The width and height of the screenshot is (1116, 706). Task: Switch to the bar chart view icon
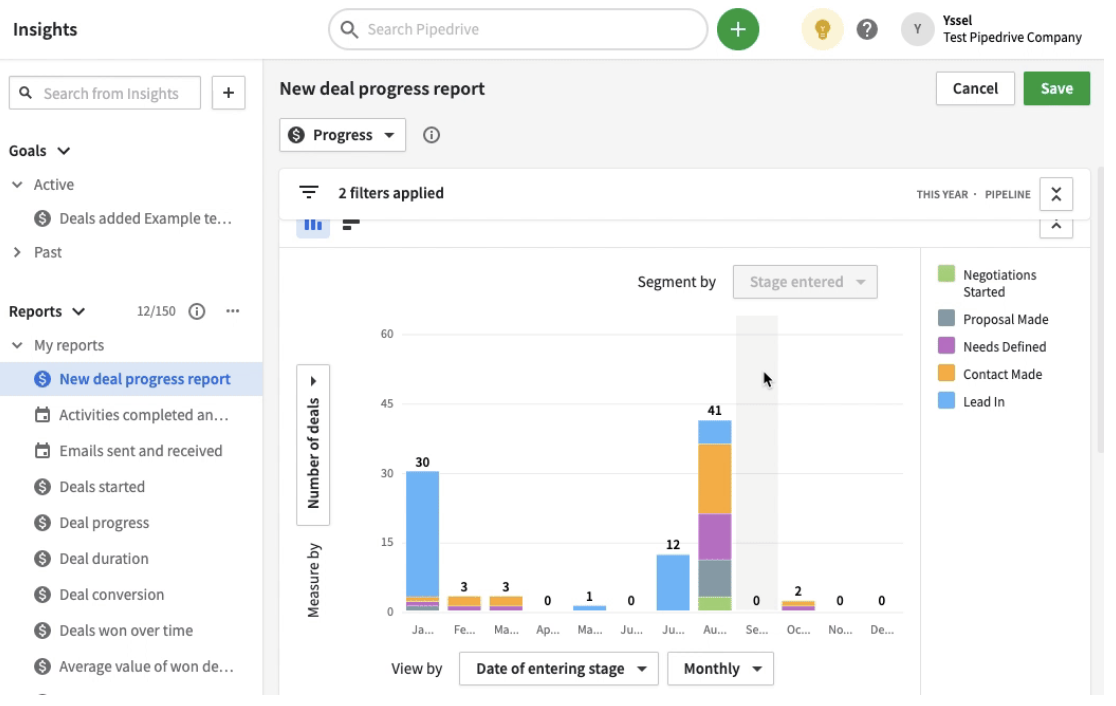pyautogui.click(x=349, y=224)
